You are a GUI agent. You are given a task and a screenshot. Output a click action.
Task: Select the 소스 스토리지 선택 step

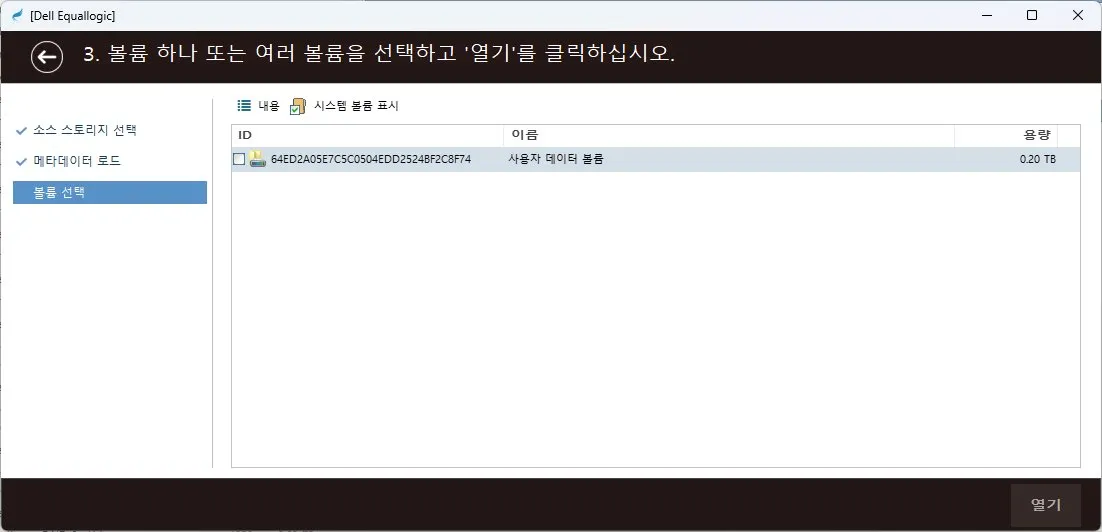(85, 130)
